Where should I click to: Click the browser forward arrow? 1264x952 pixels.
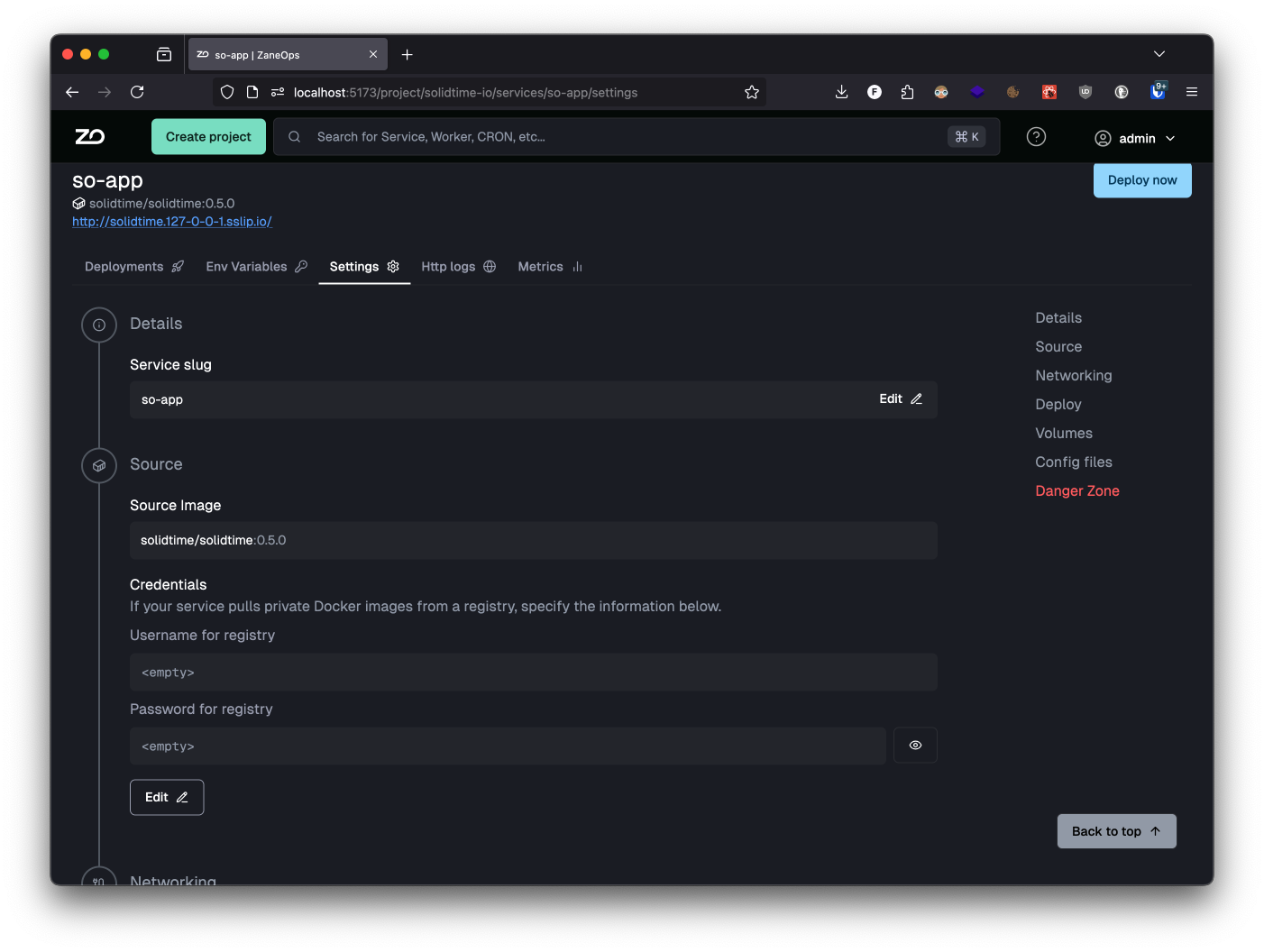(105, 92)
